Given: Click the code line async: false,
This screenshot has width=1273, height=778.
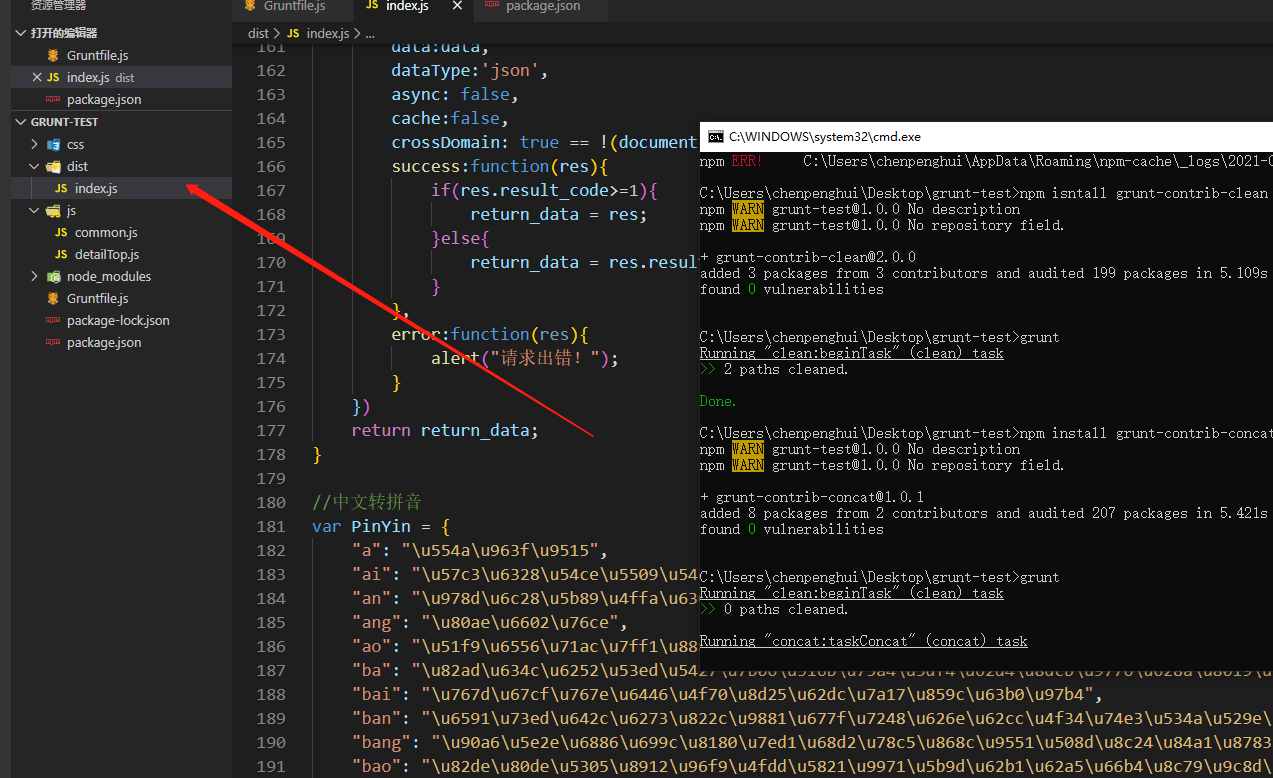Looking at the screenshot, I should 455,94.
